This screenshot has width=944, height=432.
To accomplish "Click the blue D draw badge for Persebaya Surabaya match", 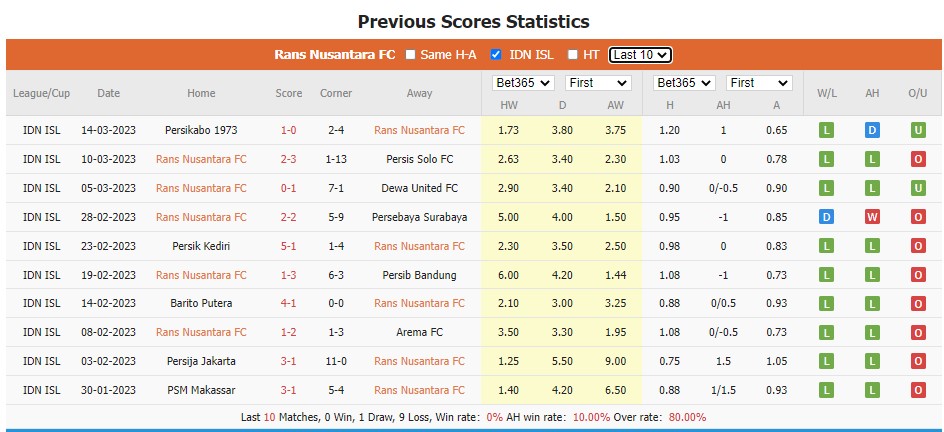I will [826, 217].
